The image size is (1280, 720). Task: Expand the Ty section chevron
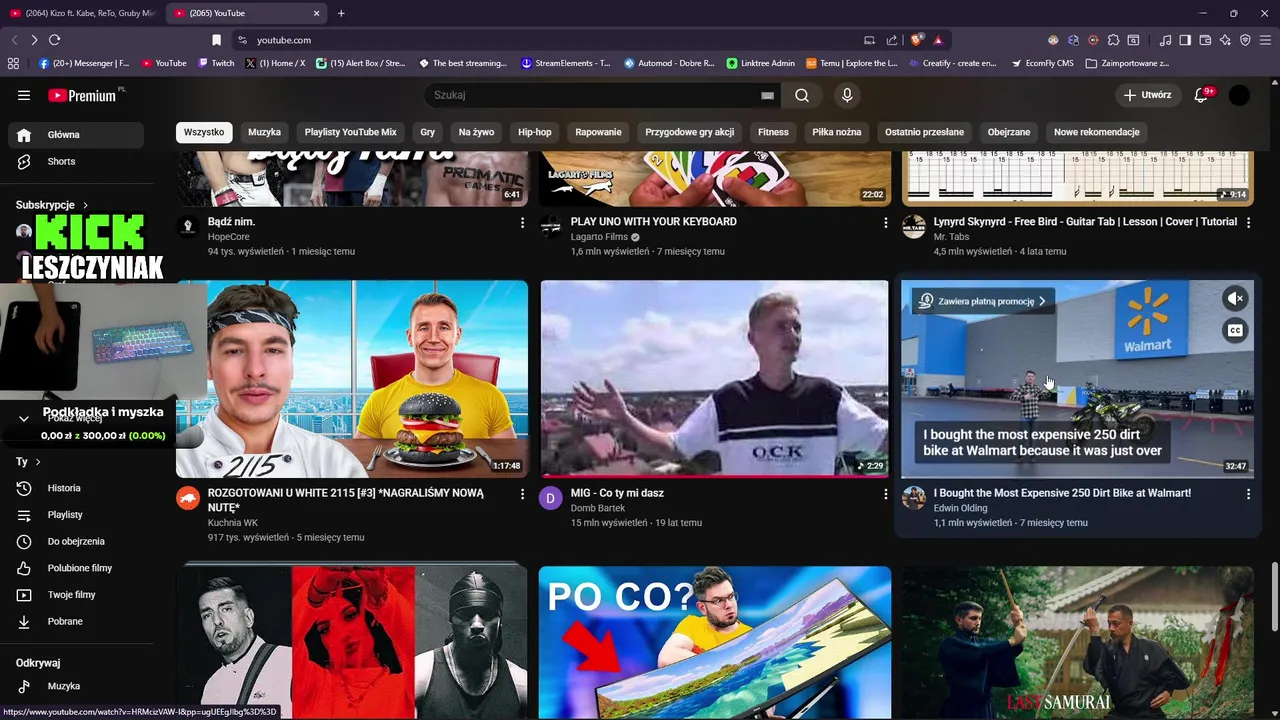[38, 462]
